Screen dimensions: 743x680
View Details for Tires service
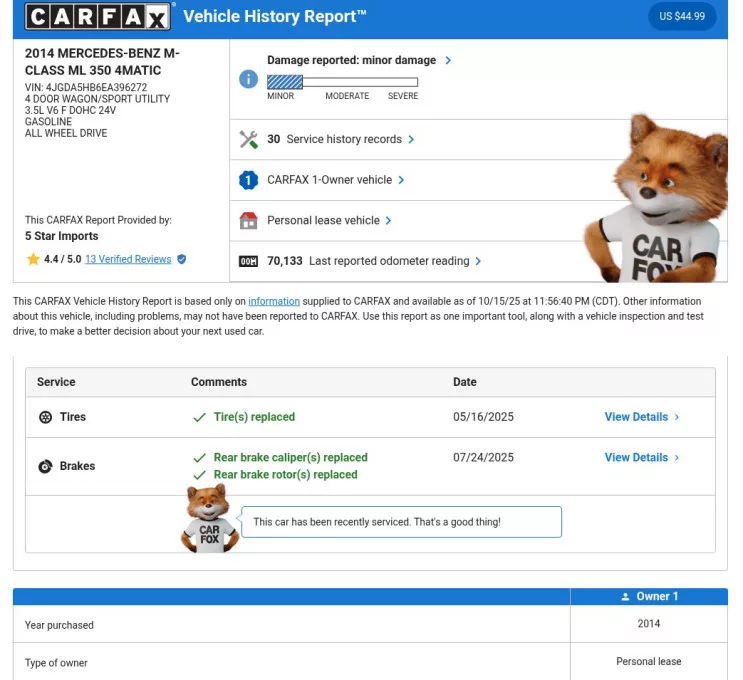pos(641,417)
